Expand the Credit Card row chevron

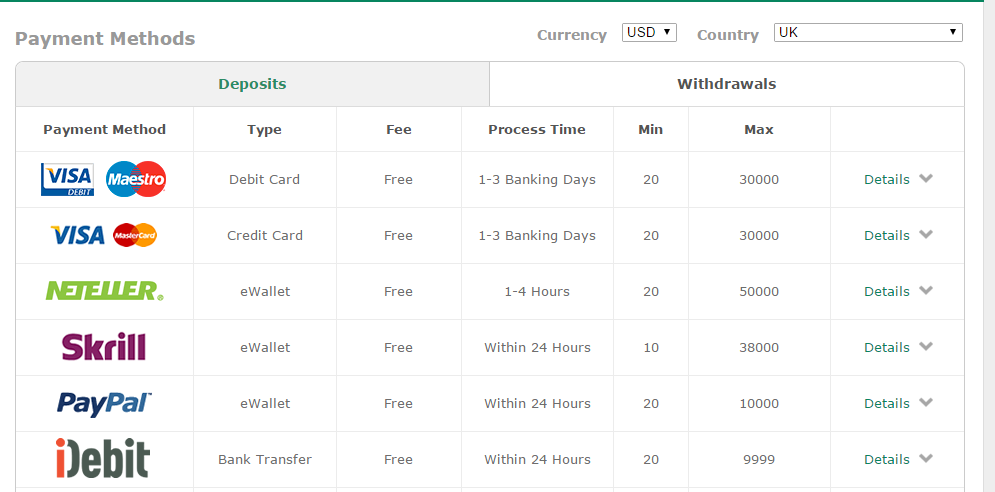(926, 235)
